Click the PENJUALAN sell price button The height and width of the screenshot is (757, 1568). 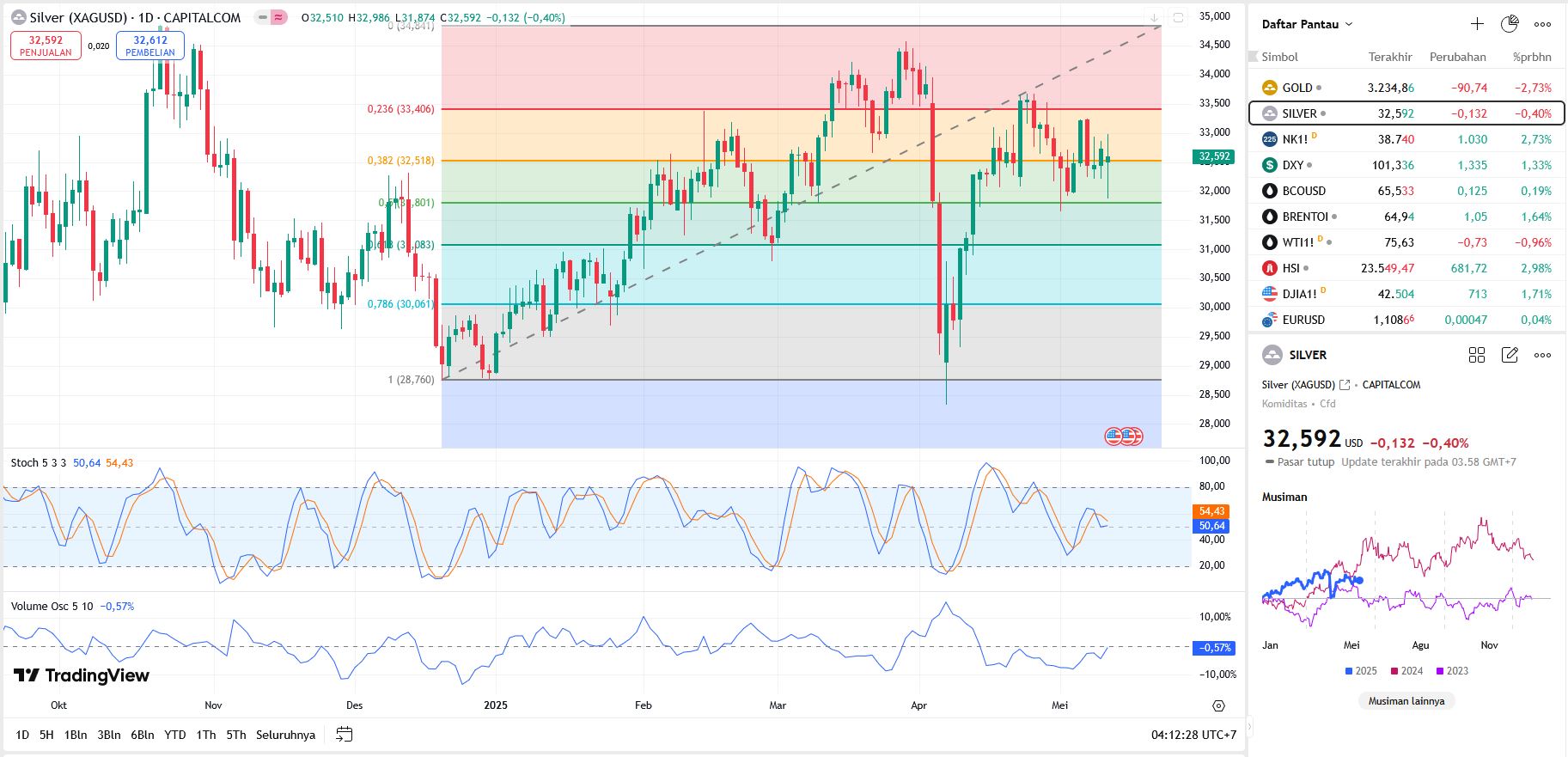46,46
